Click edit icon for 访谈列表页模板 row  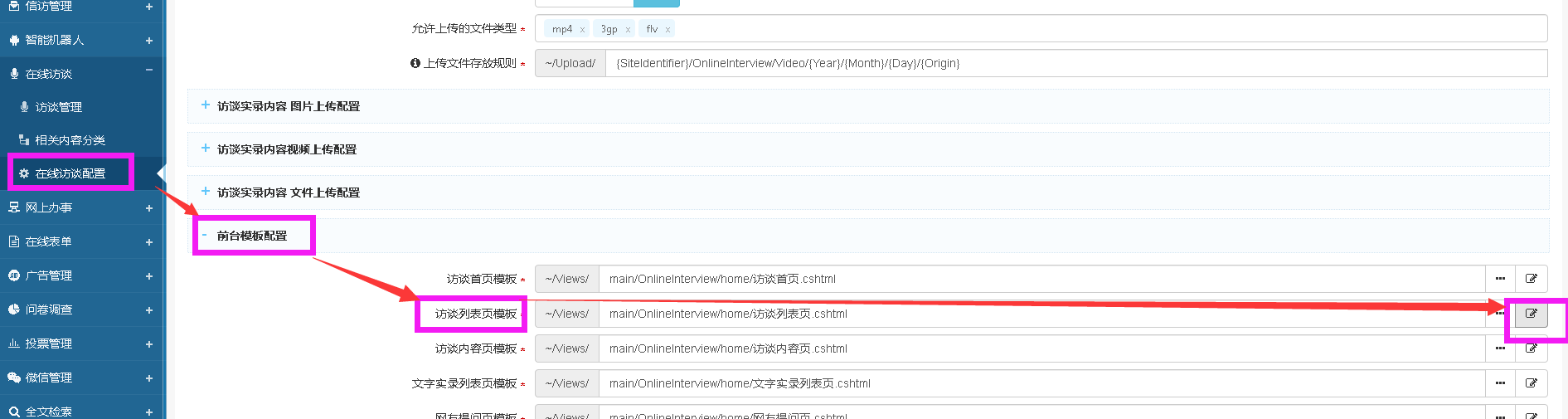[1531, 314]
